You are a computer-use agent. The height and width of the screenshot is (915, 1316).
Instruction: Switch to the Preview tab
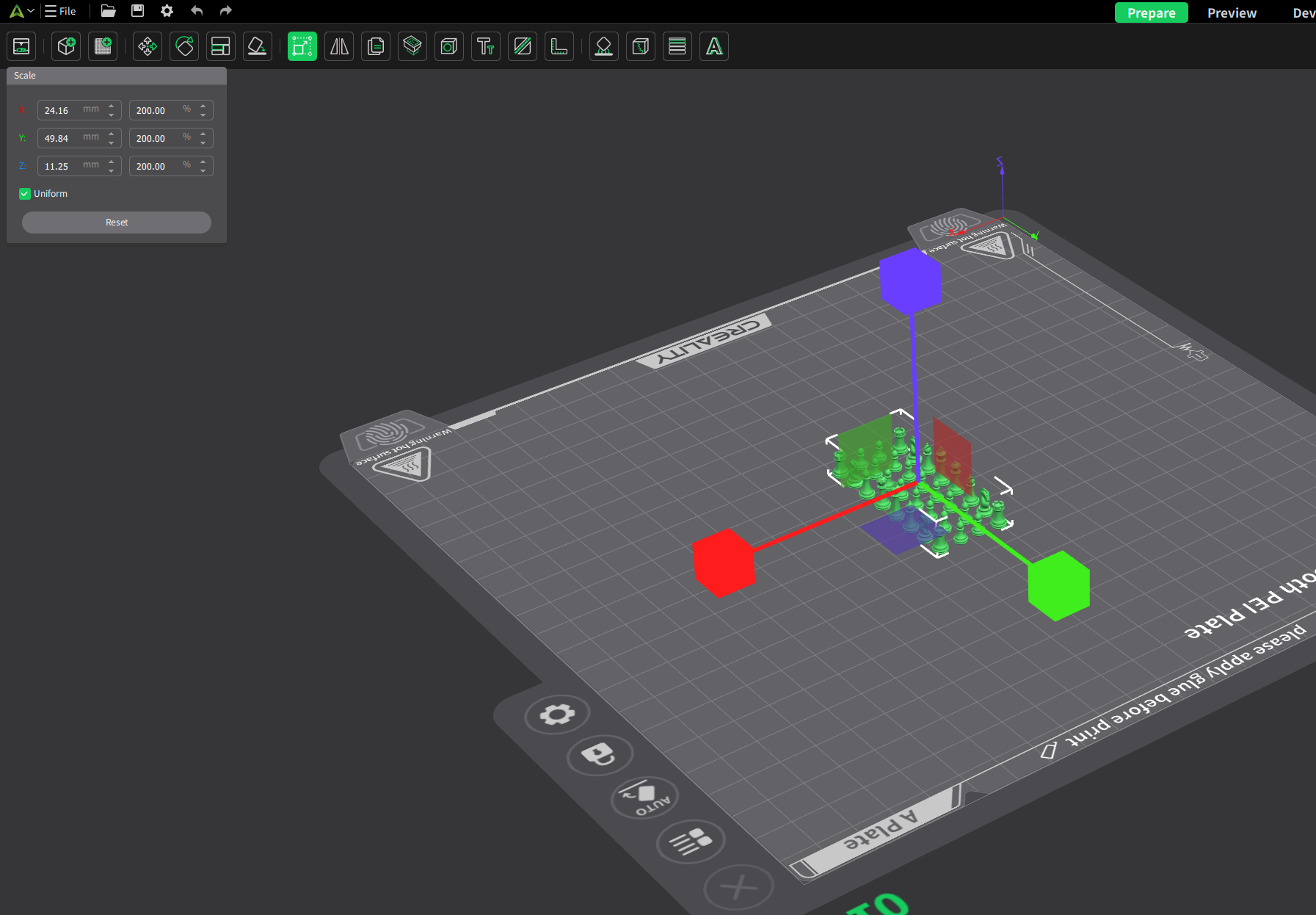(x=1232, y=13)
